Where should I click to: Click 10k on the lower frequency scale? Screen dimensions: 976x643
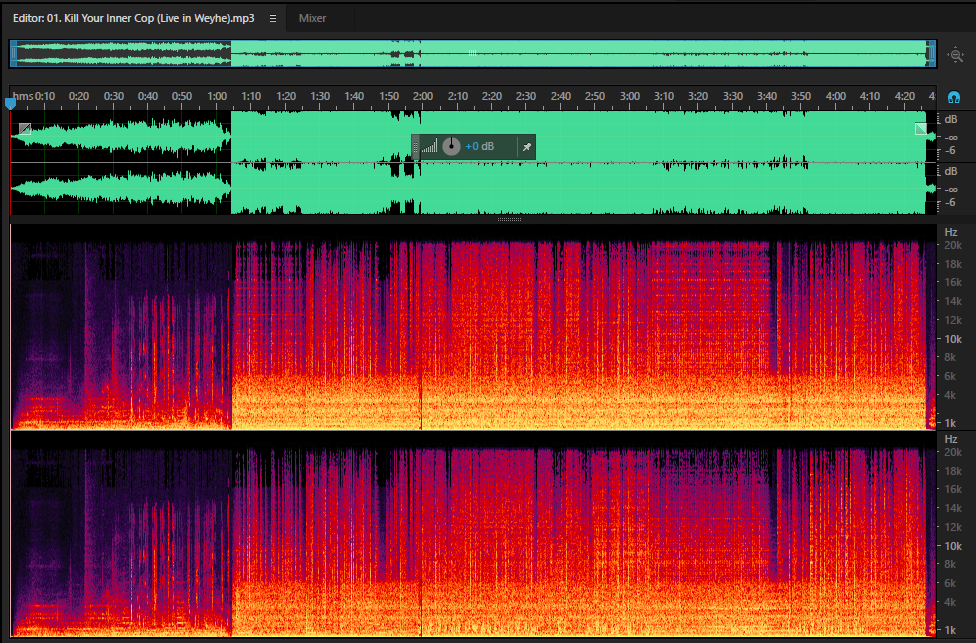click(x=953, y=546)
